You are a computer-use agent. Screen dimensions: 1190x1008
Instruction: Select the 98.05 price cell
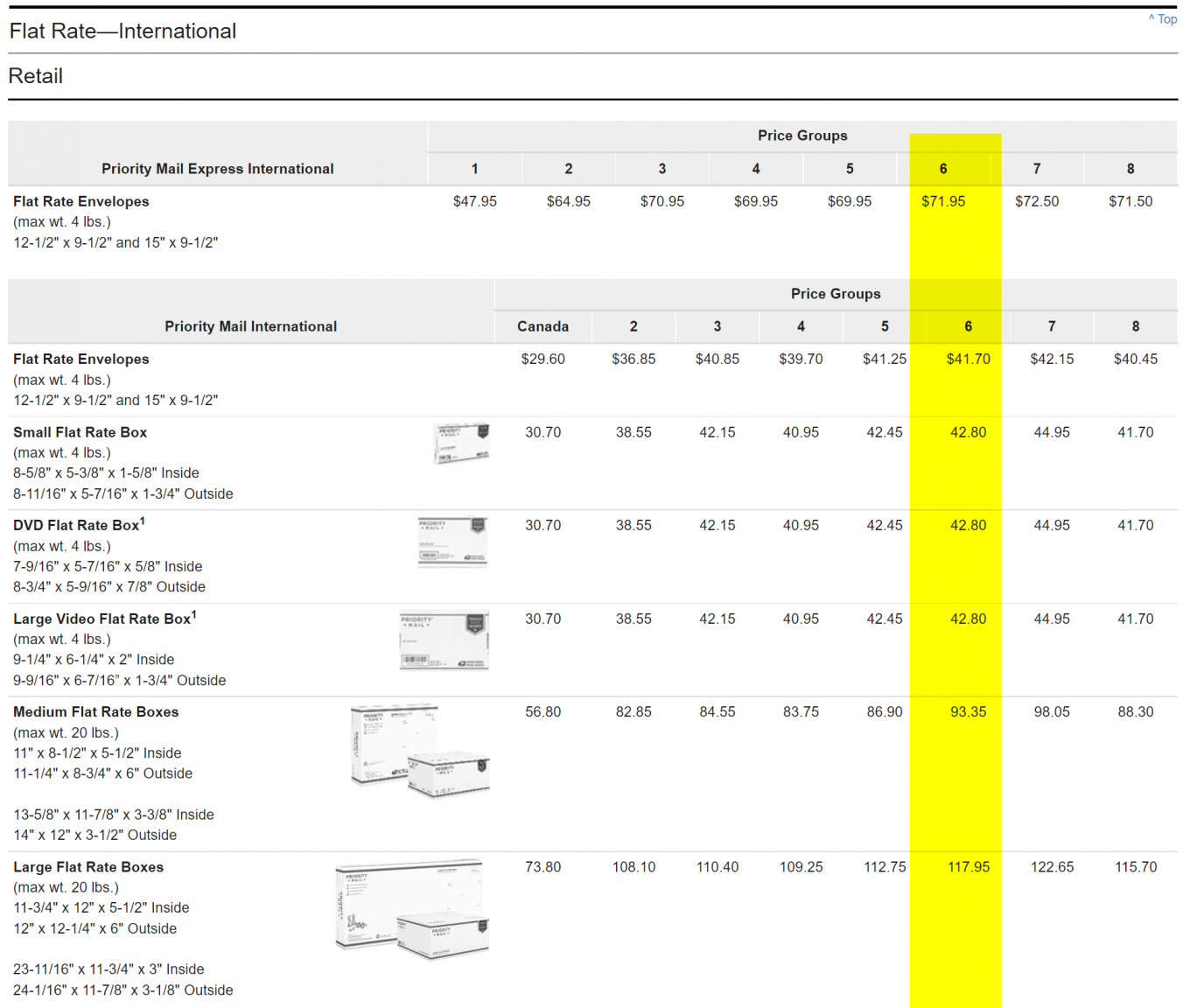click(x=1052, y=712)
